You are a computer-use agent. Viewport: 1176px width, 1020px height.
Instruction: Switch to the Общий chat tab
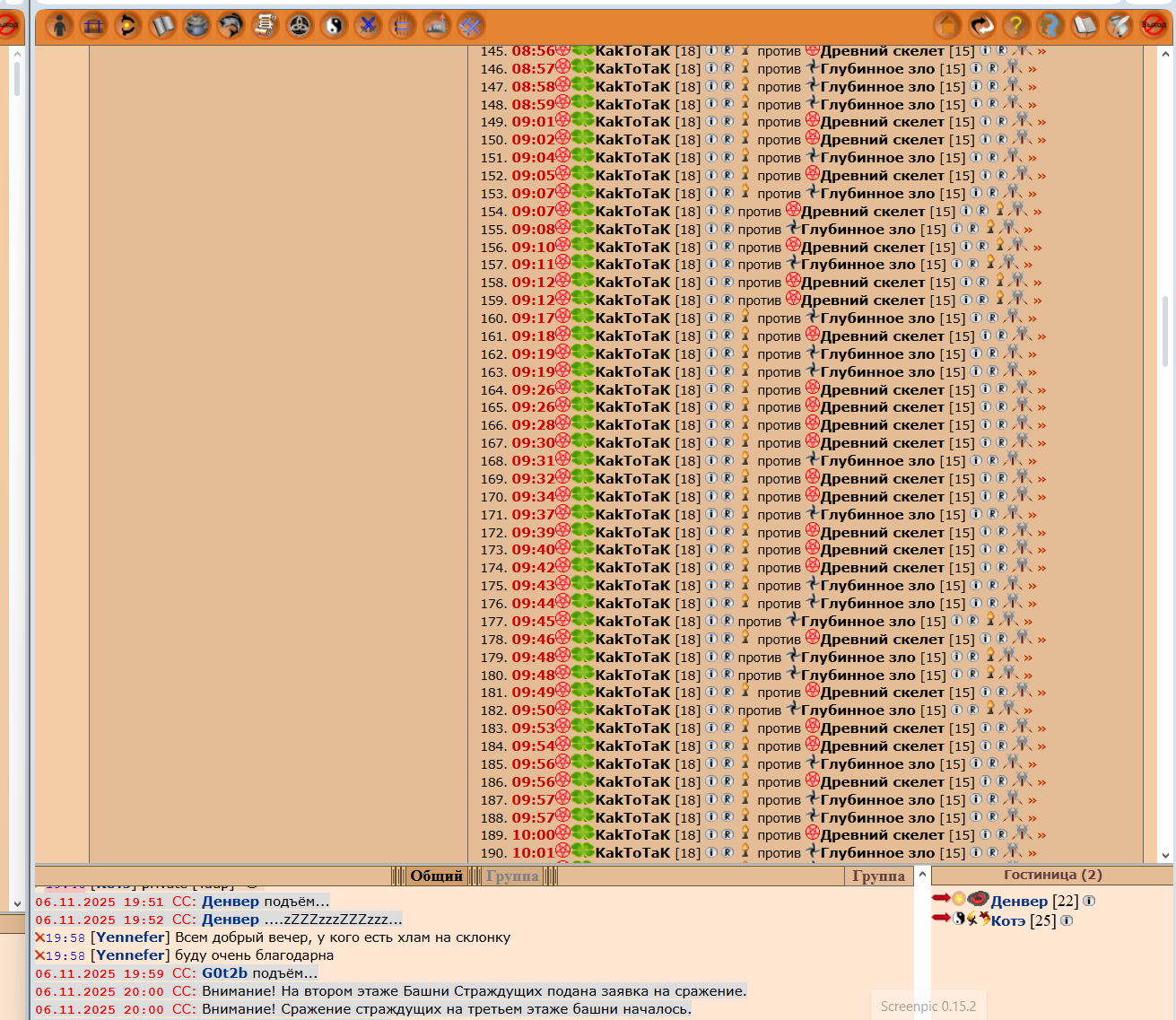pos(436,876)
